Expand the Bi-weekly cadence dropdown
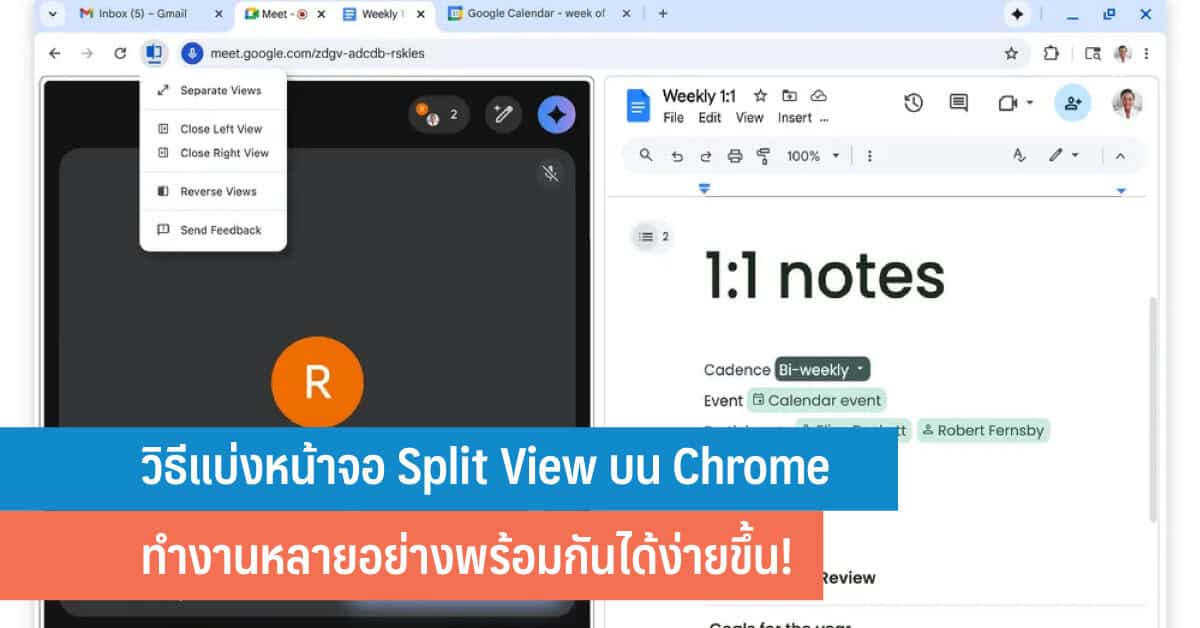1200x628 pixels. (x=822, y=370)
